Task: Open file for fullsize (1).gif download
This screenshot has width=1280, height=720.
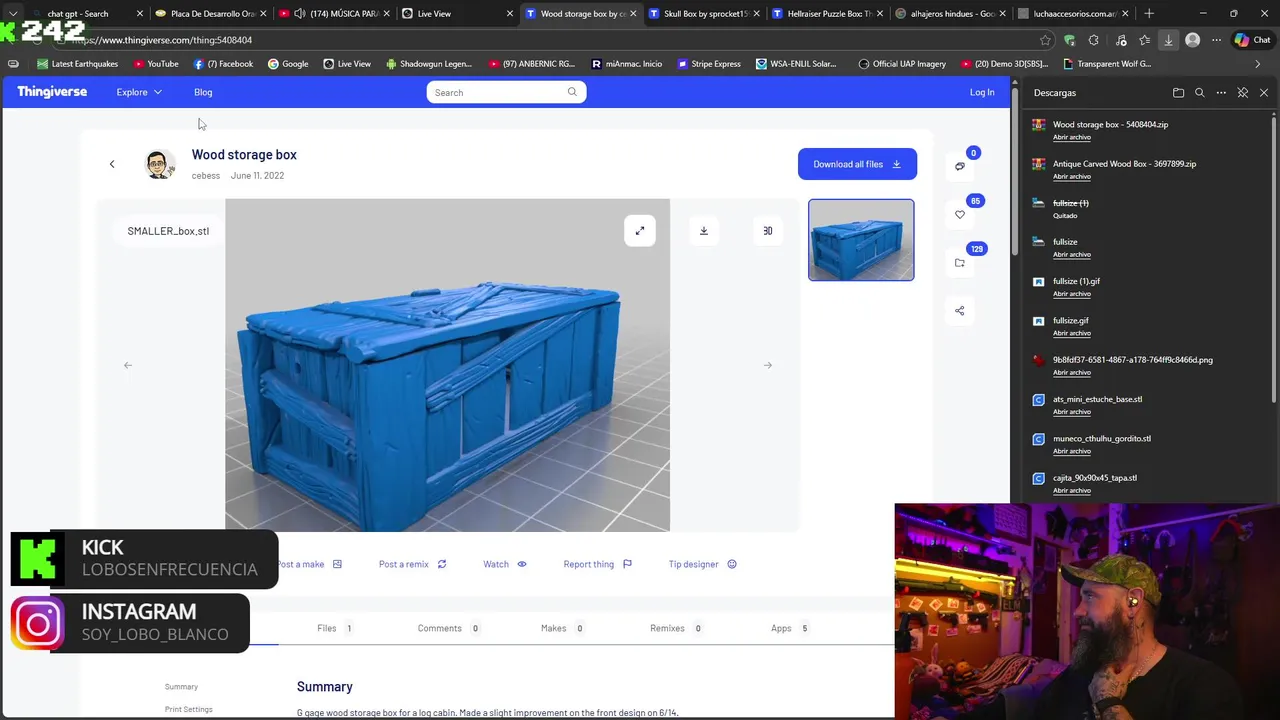Action: (x=1072, y=294)
